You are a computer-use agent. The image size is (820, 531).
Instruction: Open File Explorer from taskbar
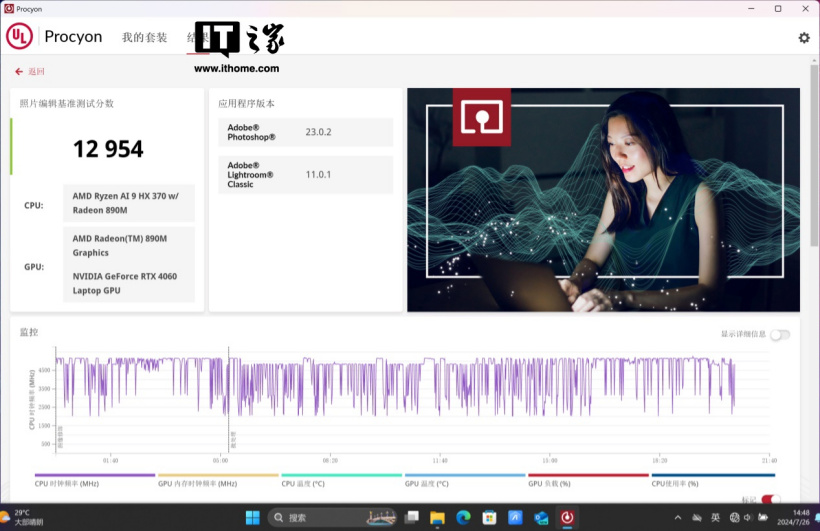point(437,517)
